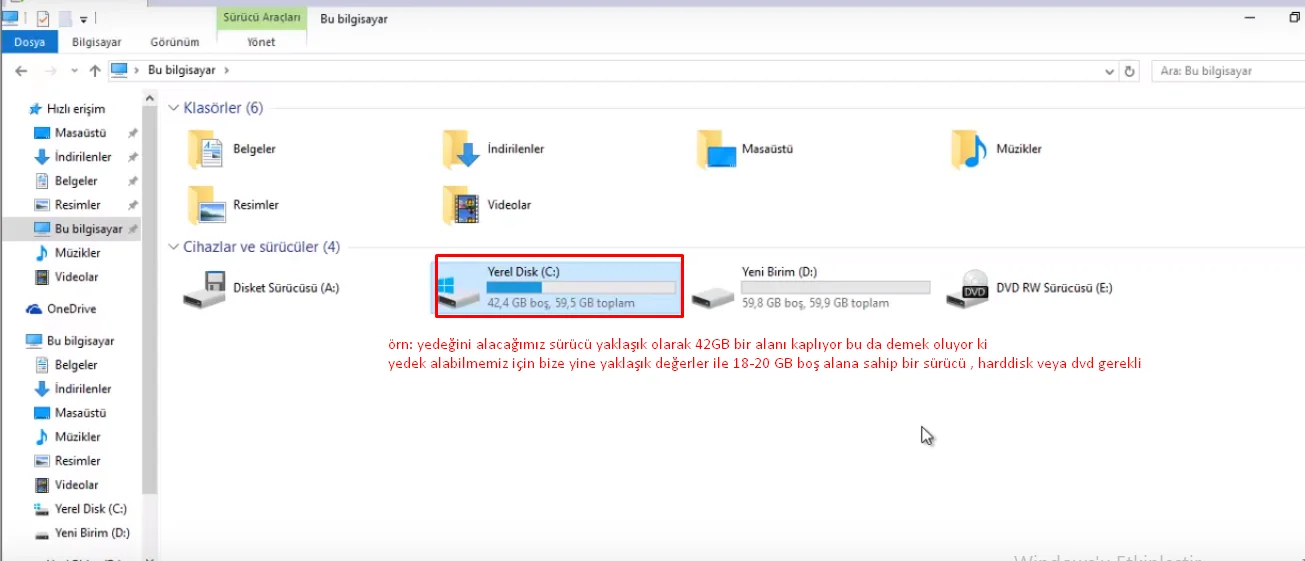Open the recent locations dropdown arrow

click(x=74, y=71)
